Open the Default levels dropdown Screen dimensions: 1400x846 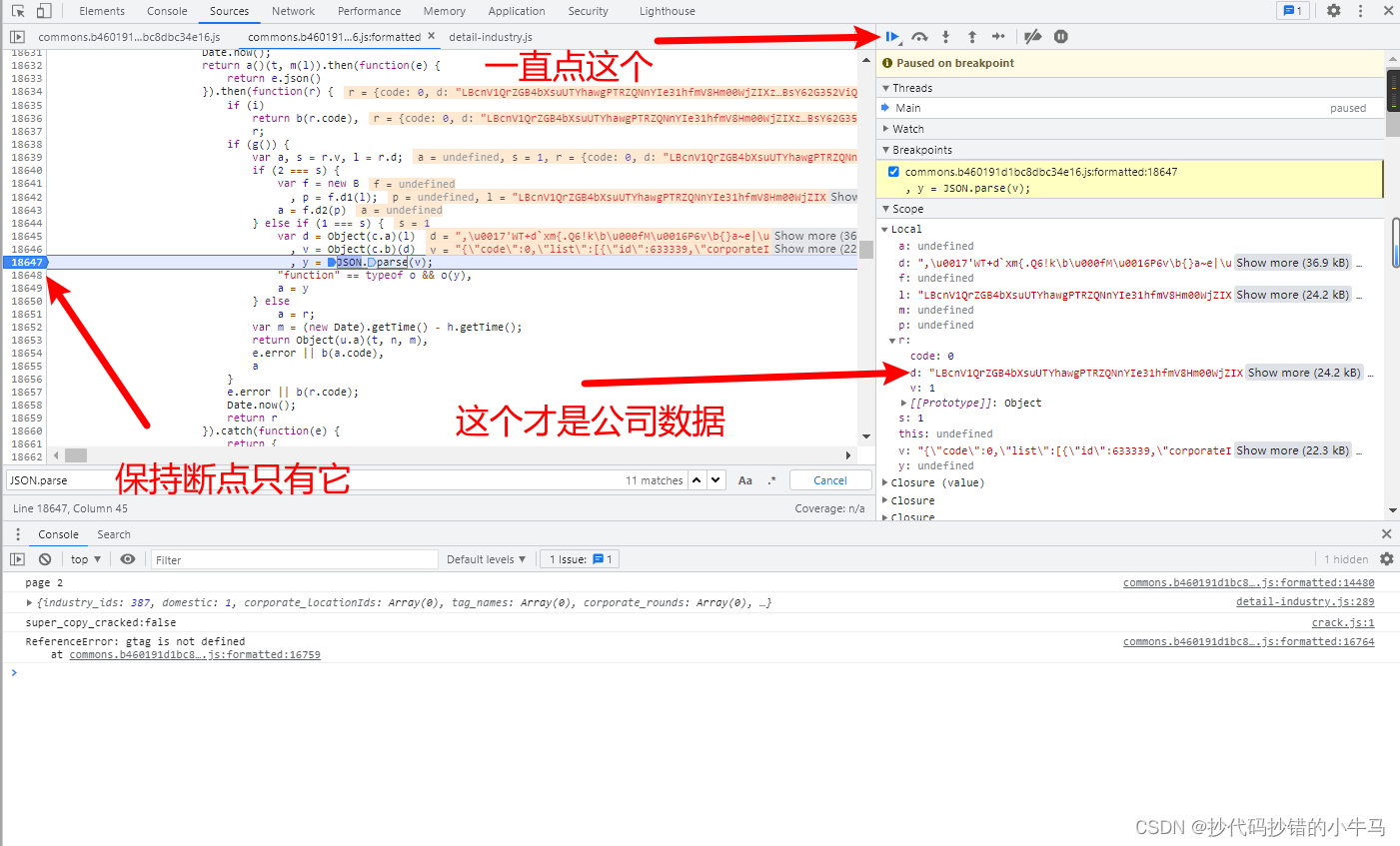coord(486,559)
